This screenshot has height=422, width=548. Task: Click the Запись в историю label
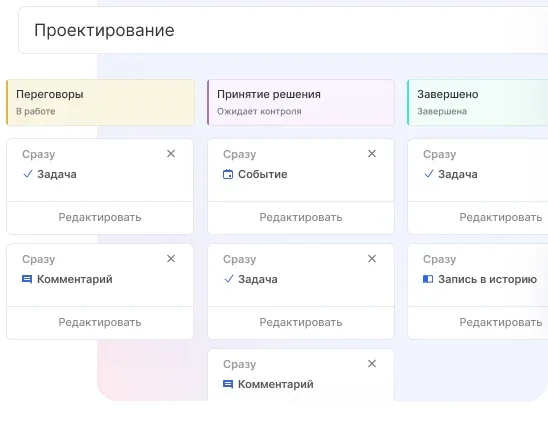[x=488, y=279]
